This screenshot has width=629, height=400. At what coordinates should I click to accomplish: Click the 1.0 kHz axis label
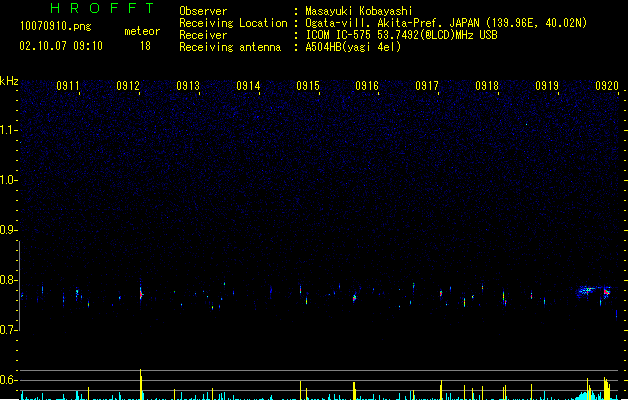8,180
